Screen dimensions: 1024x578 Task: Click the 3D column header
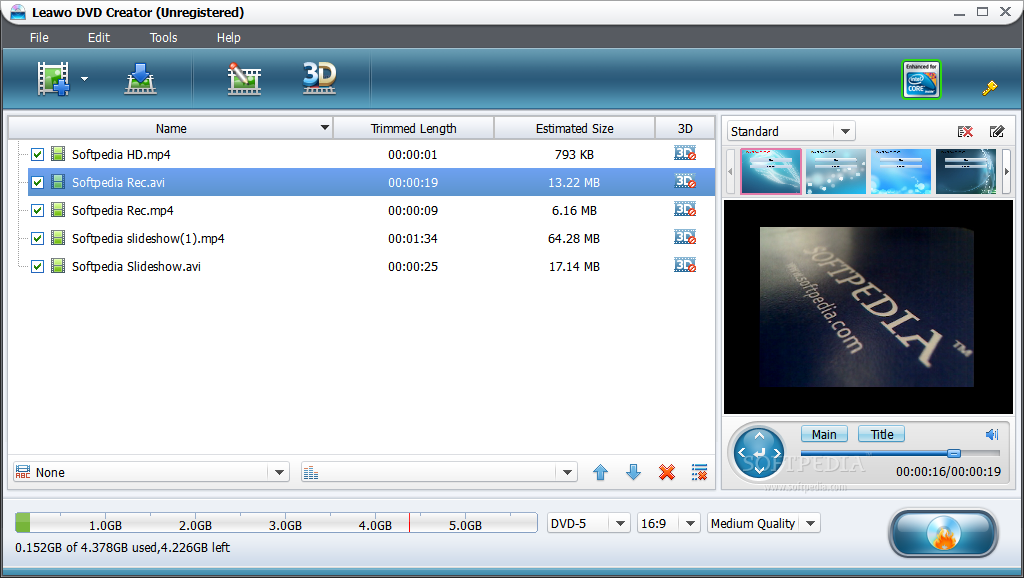coord(685,128)
